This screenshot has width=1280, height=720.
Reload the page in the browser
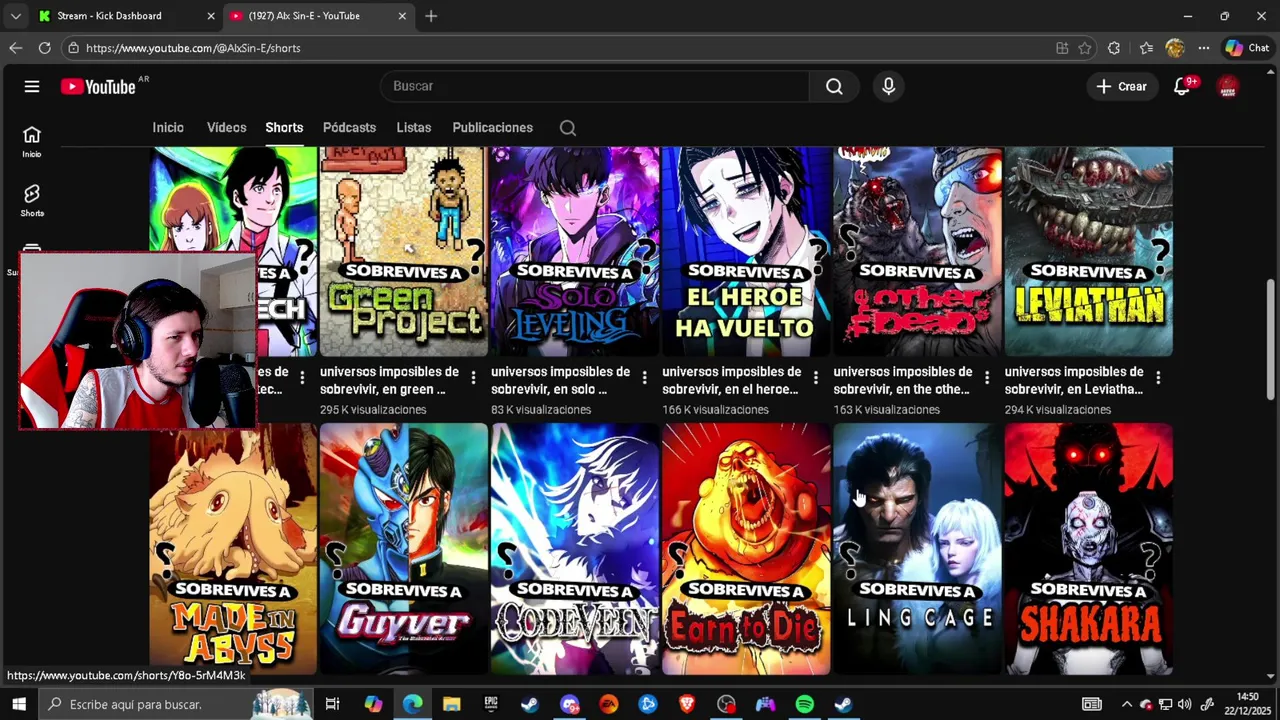pyautogui.click(x=44, y=48)
